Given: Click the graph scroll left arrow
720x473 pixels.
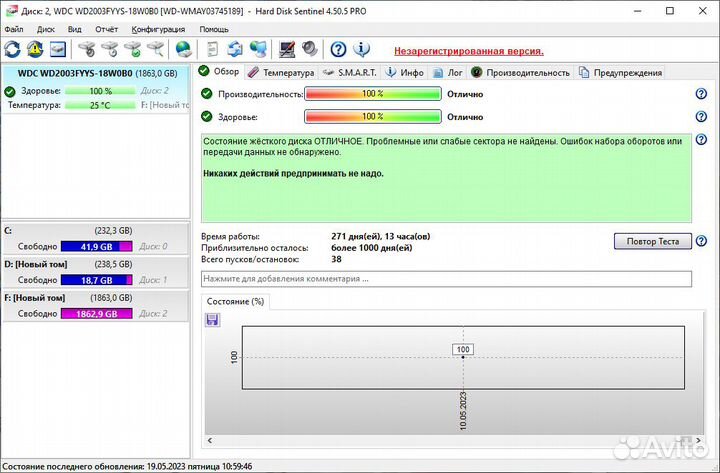Looking at the screenshot, I should pos(210,440).
